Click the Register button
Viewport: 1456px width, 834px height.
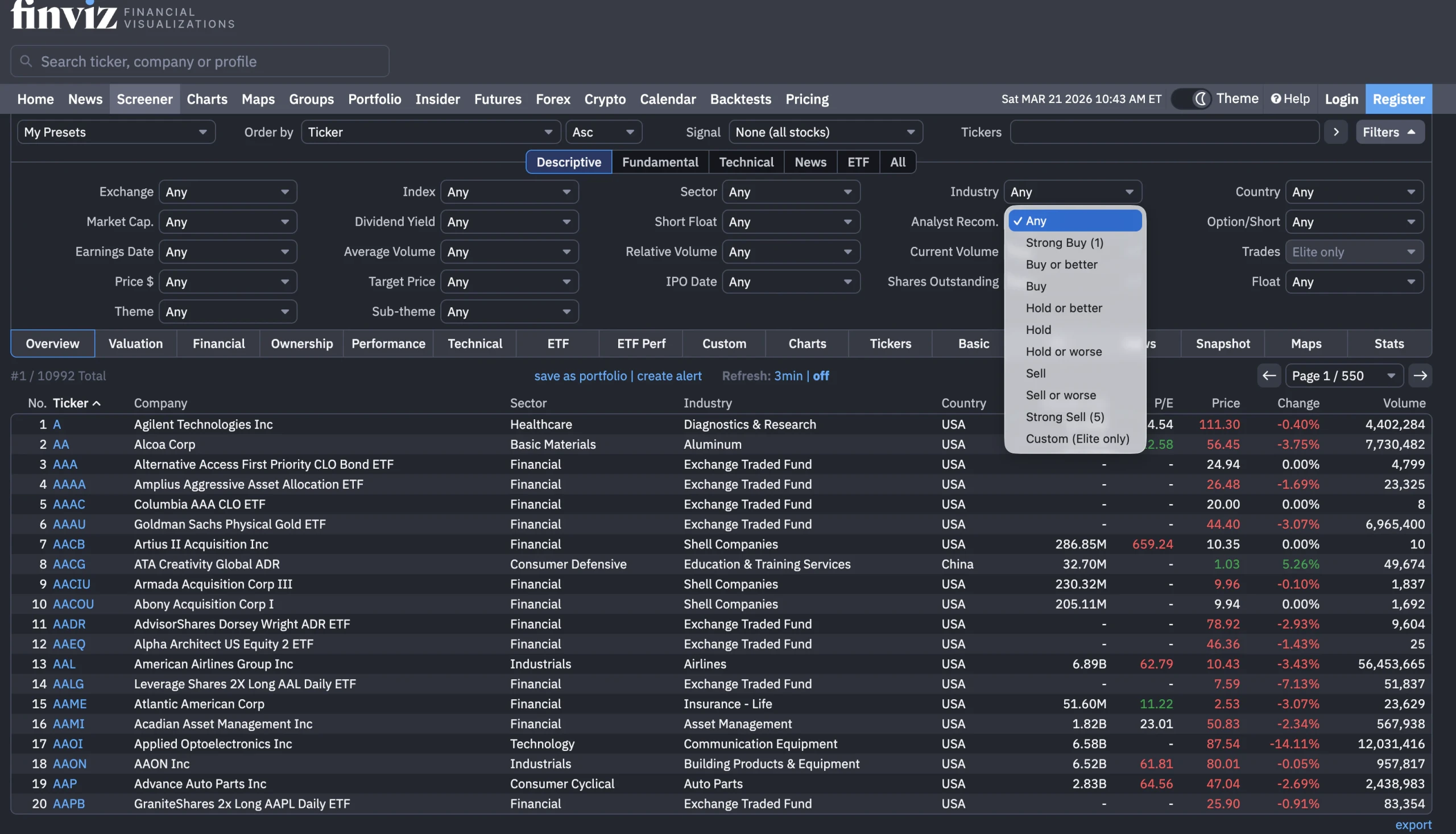1398,98
